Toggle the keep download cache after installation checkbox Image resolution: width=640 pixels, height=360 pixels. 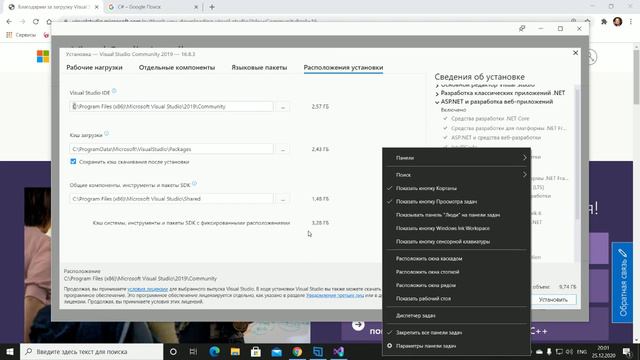tap(73, 162)
